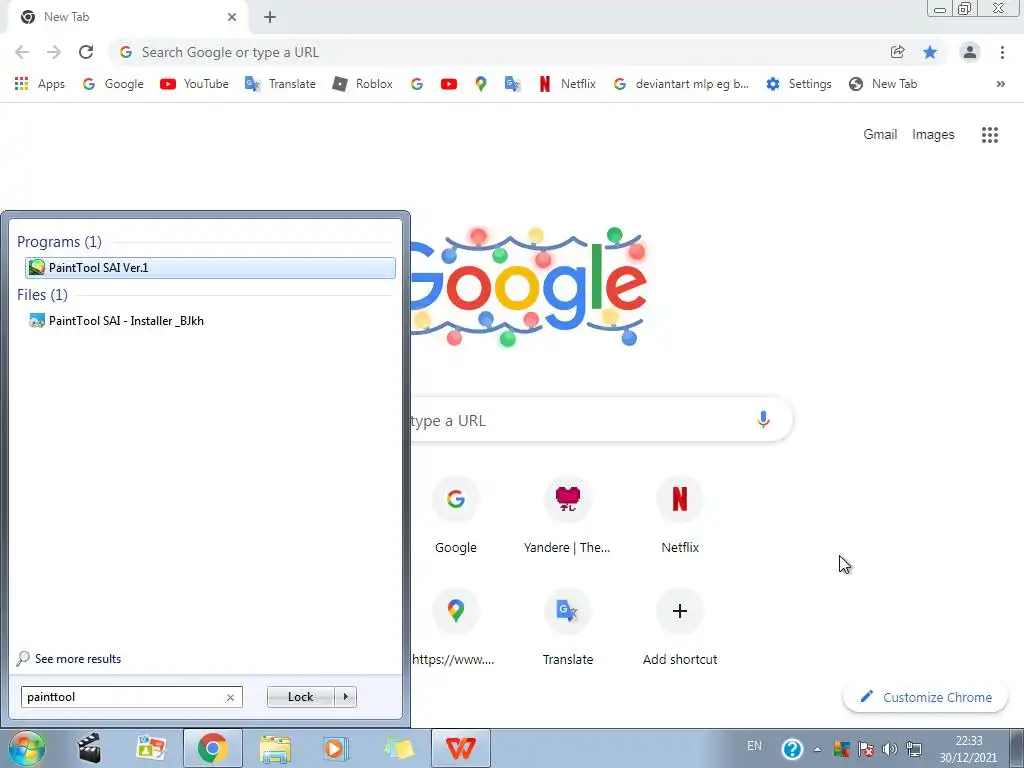Click the voice search microphone
Image resolution: width=1024 pixels, height=768 pixels.
click(x=763, y=419)
